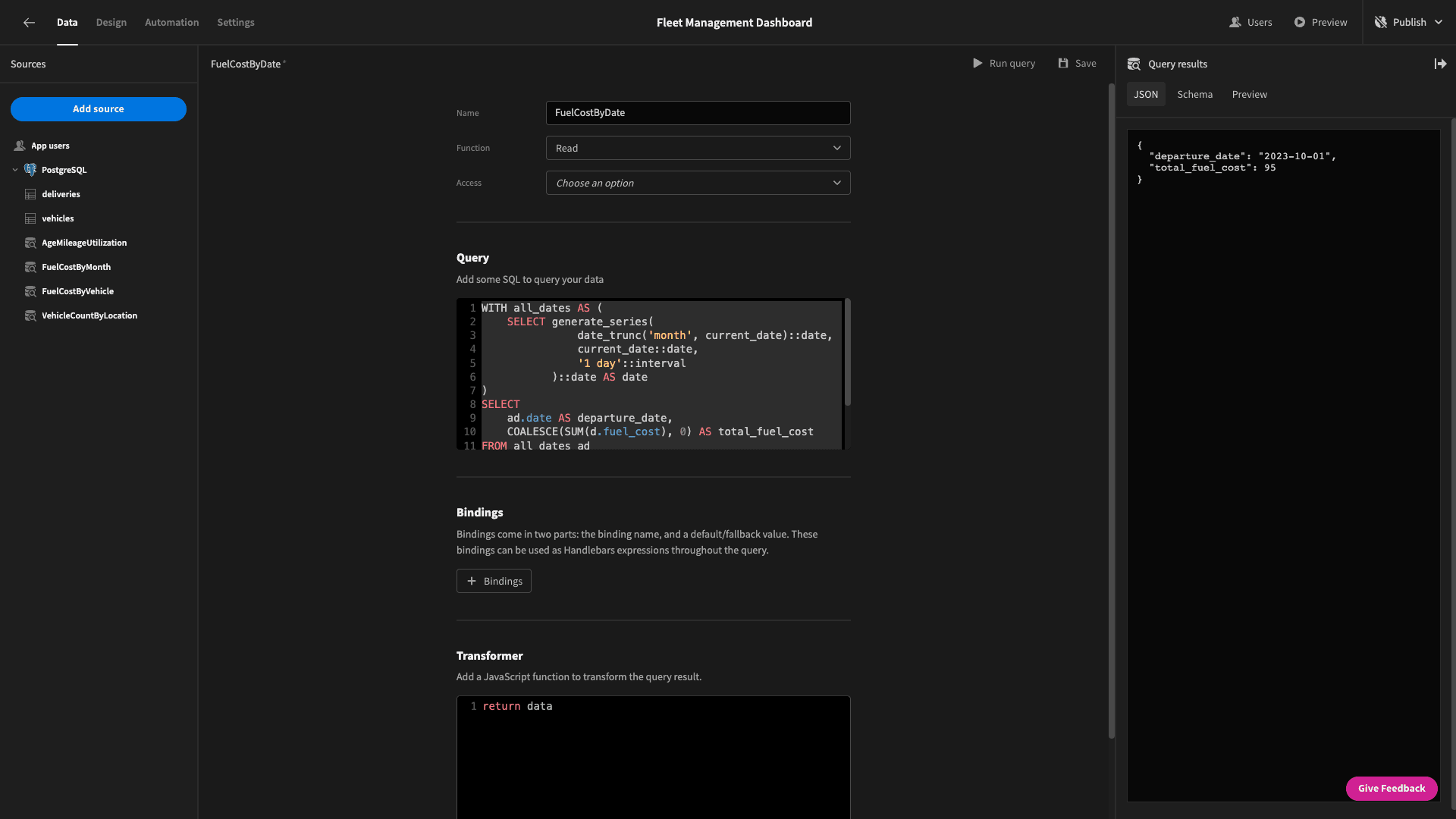The width and height of the screenshot is (1456, 819).
Task: Select the PostgreSQL datasource icon
Action: [30, 170]
